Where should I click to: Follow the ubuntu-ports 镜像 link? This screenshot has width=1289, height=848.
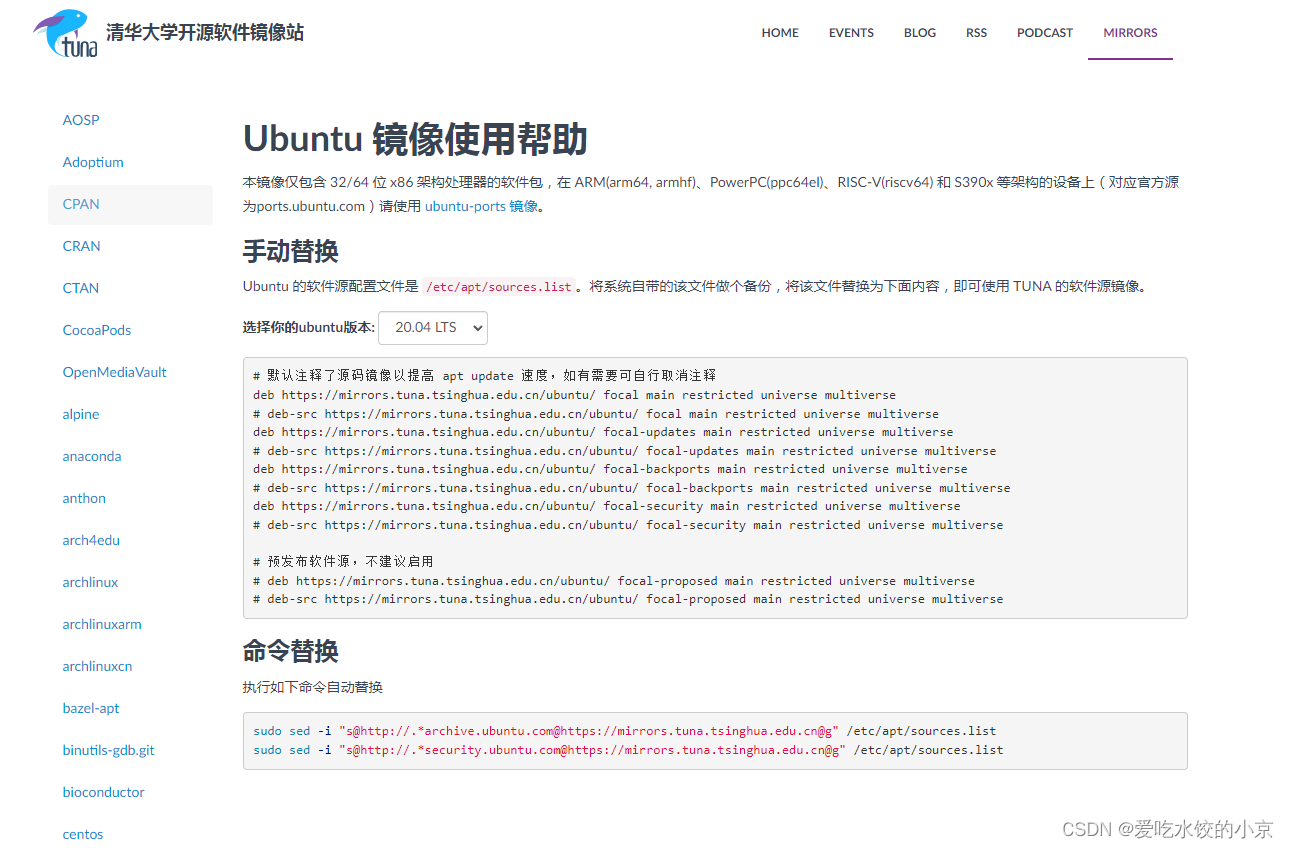pyautogui.click(x=481, y=207)
